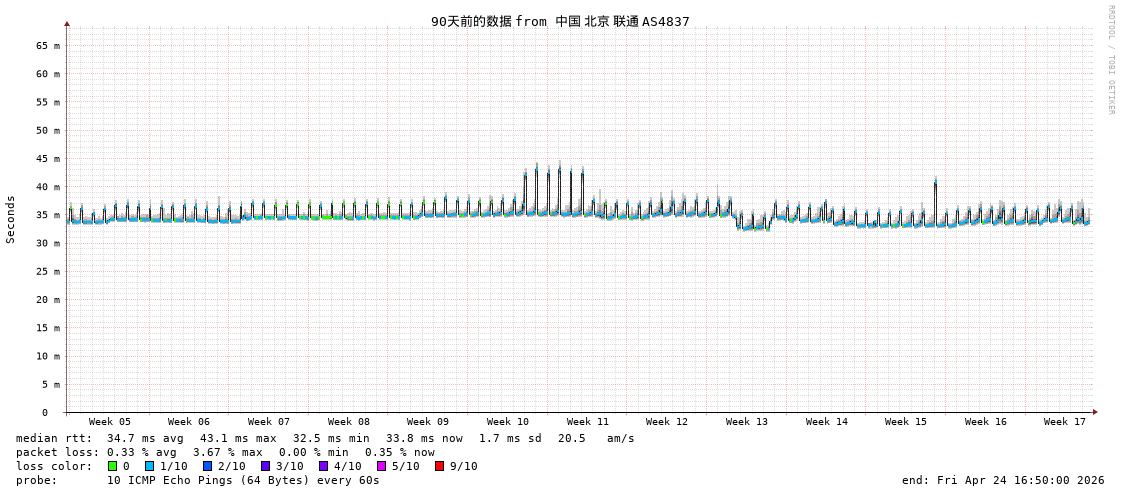Image resolution: width=1121 pixels, height=494 pixels.
Task: Click the vertical Seconds axis title
Action: [x=11, y=219]
